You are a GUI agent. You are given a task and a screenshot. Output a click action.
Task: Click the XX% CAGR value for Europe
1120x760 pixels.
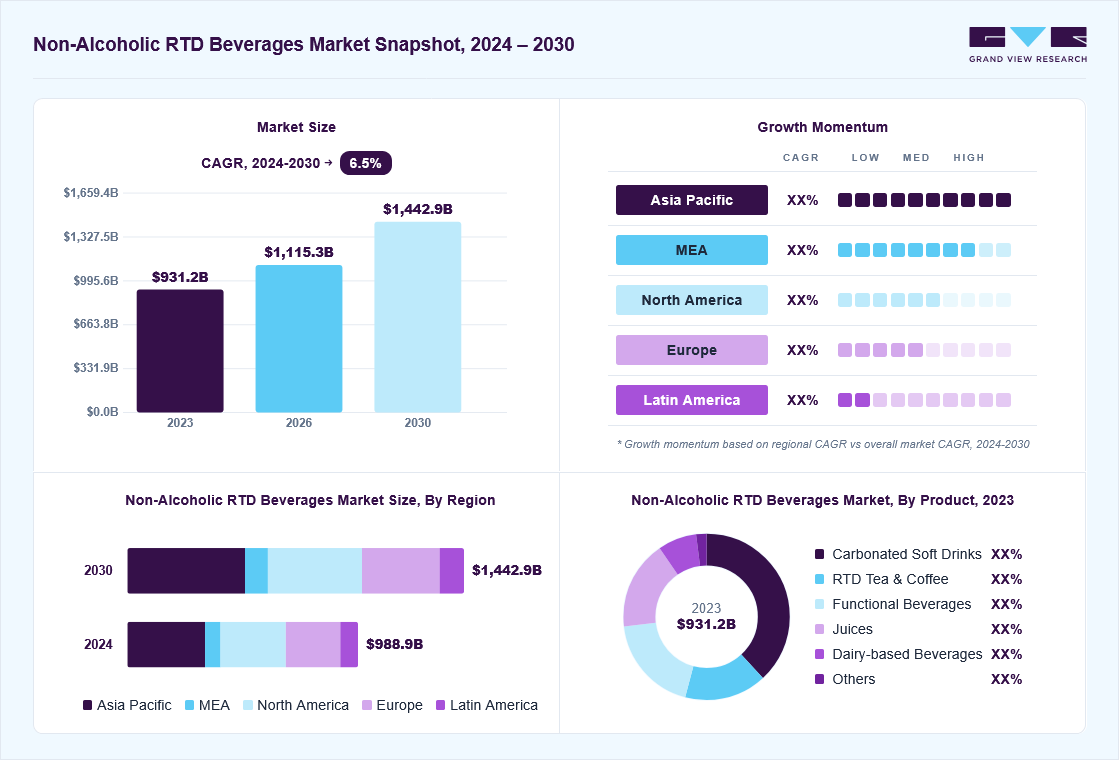click(x=802, y=351)
